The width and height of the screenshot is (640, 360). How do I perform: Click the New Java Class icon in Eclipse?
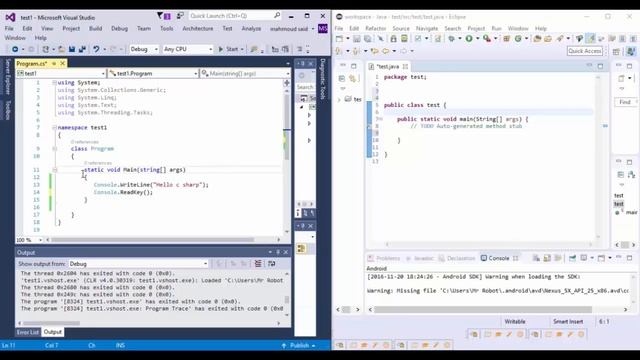coord(518,39)
